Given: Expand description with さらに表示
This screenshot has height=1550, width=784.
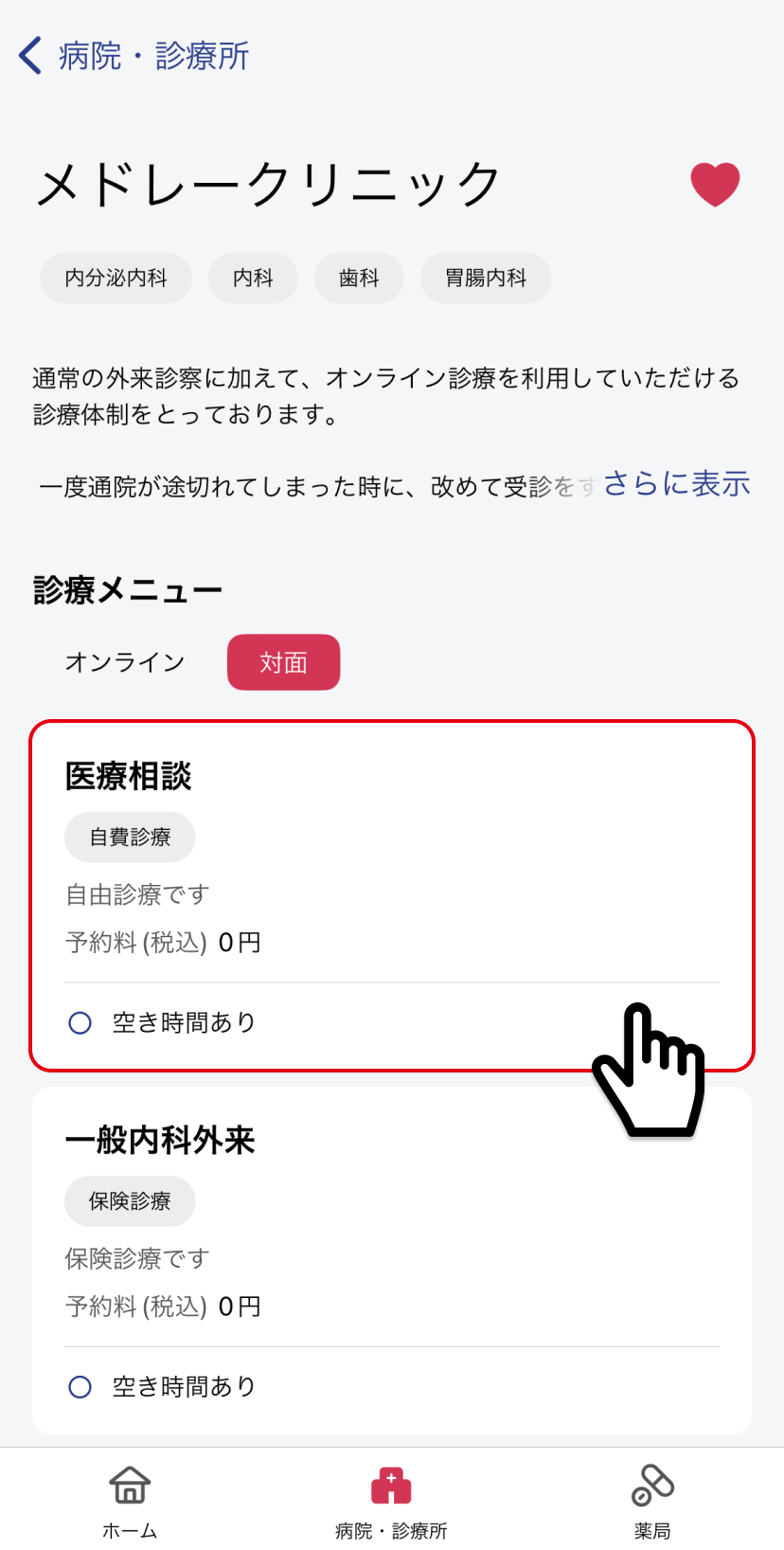Looking at the screenshot, I should pyautogui.click(x=676, y=484).
